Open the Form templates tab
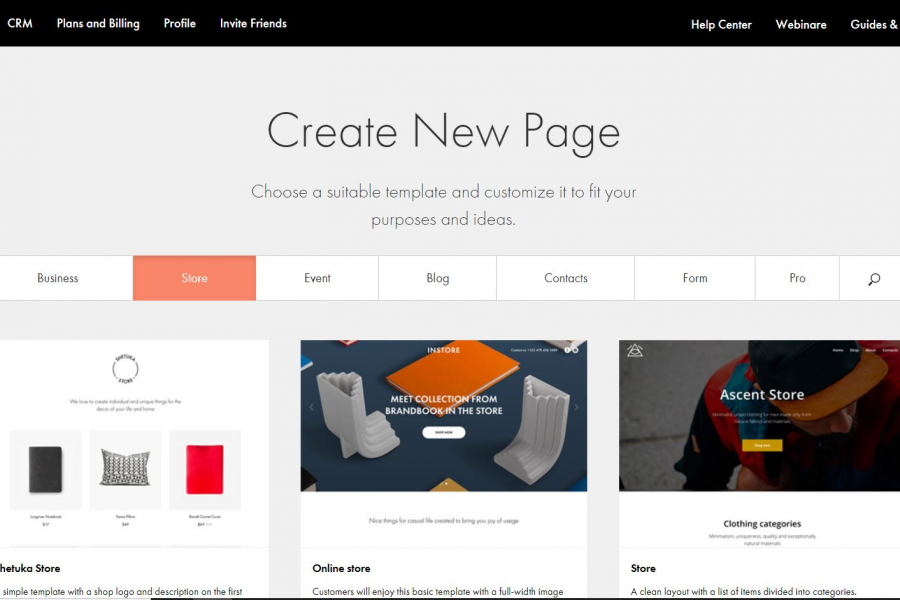Viewport: 900px width, 600px height. [695, 278]
